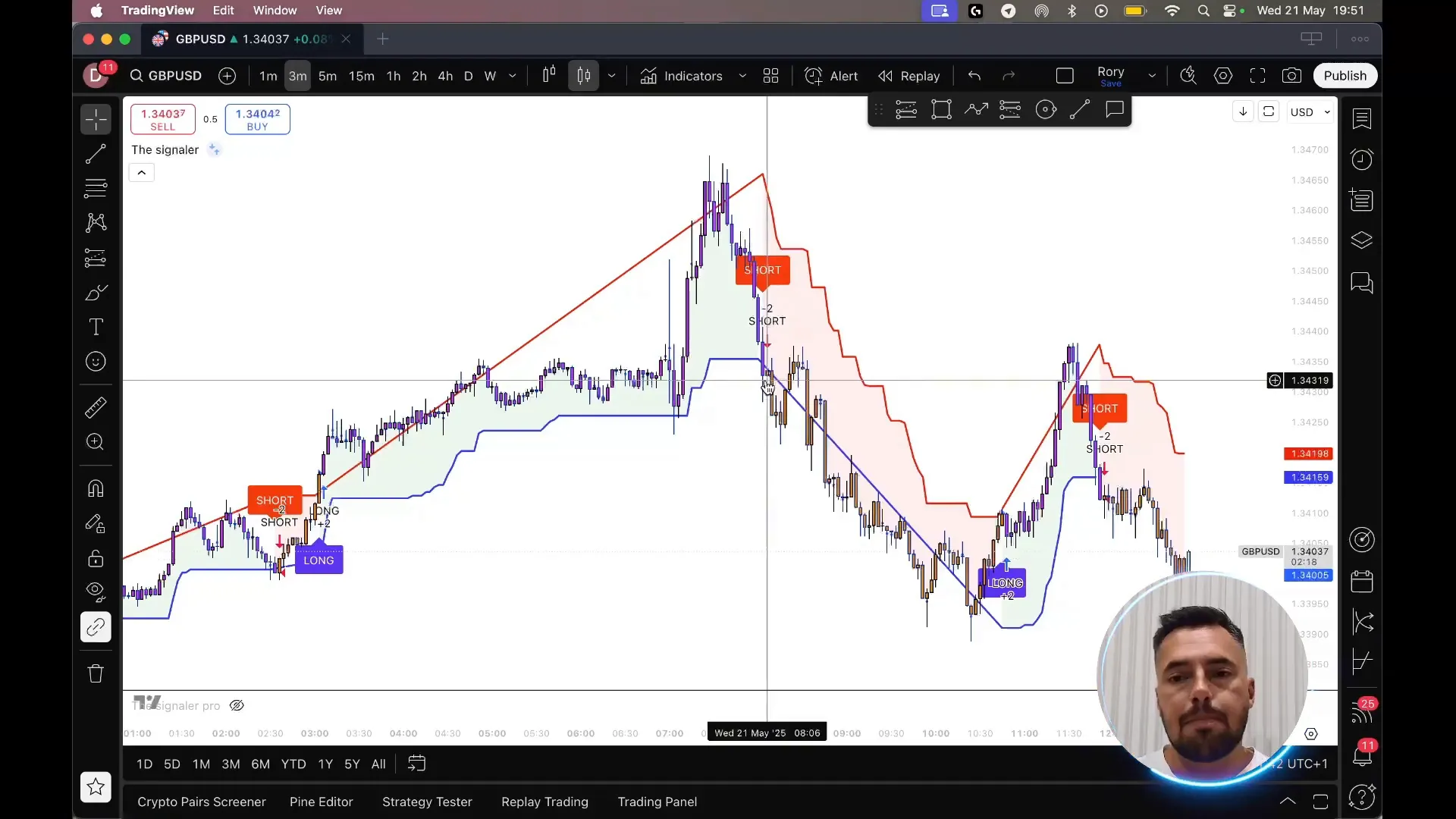Open the emoji icons tool
1456x819 pixels.
(x=96, y=362)
